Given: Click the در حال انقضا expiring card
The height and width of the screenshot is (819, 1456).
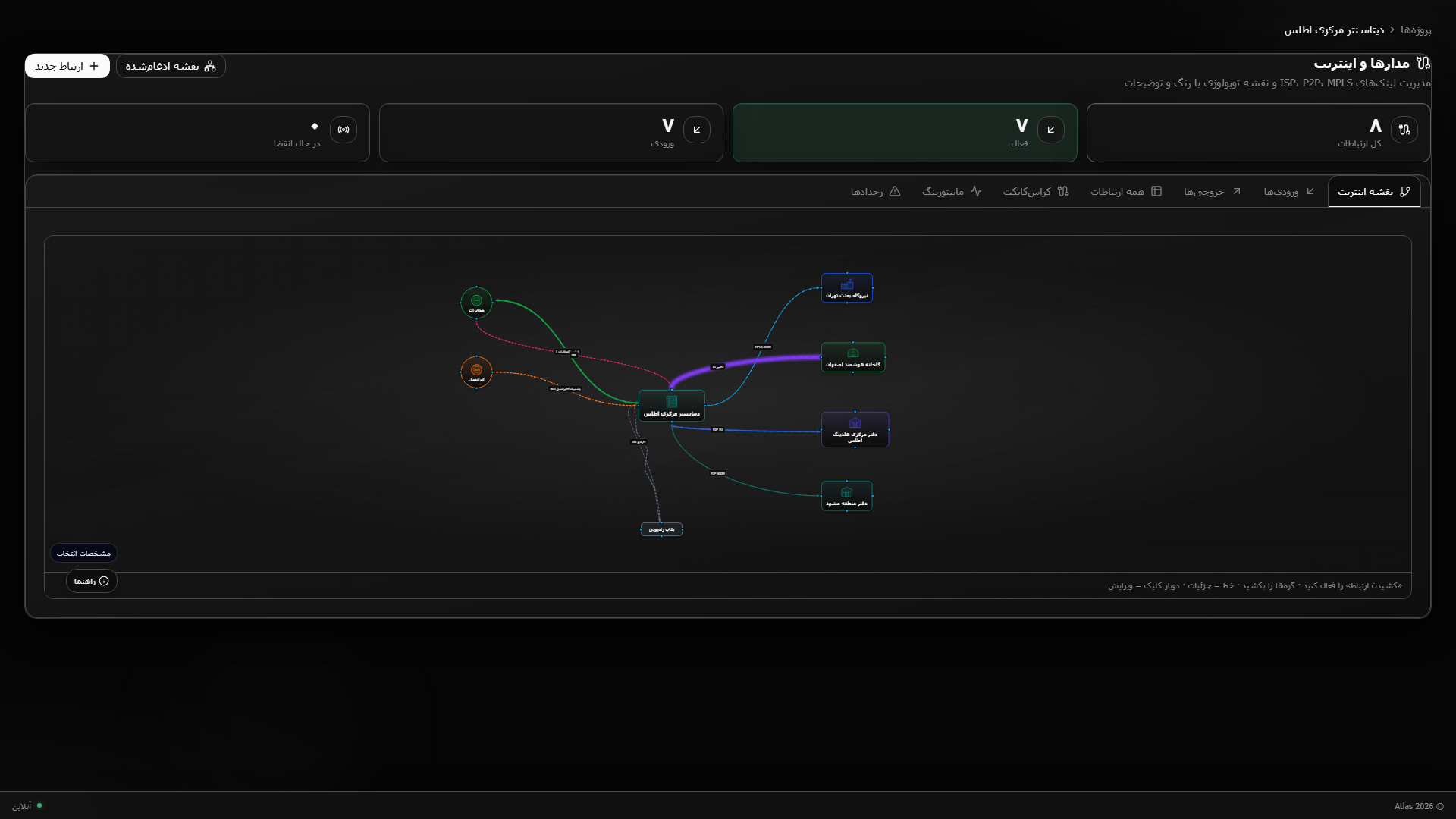Looking at the screenshot, I should 197,133.
